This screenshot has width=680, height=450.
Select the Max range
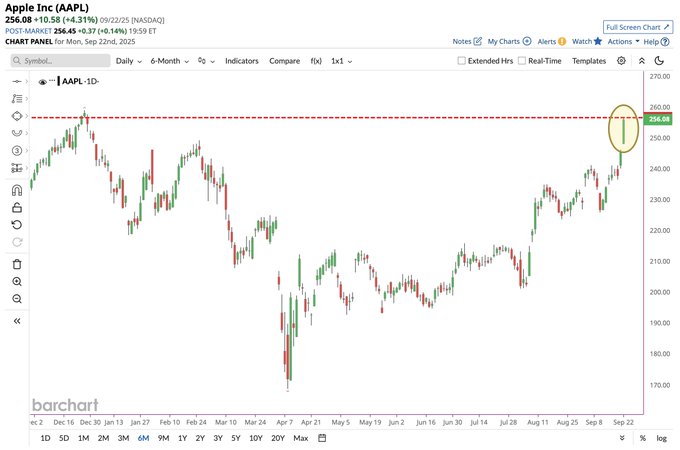click(301, 438)
